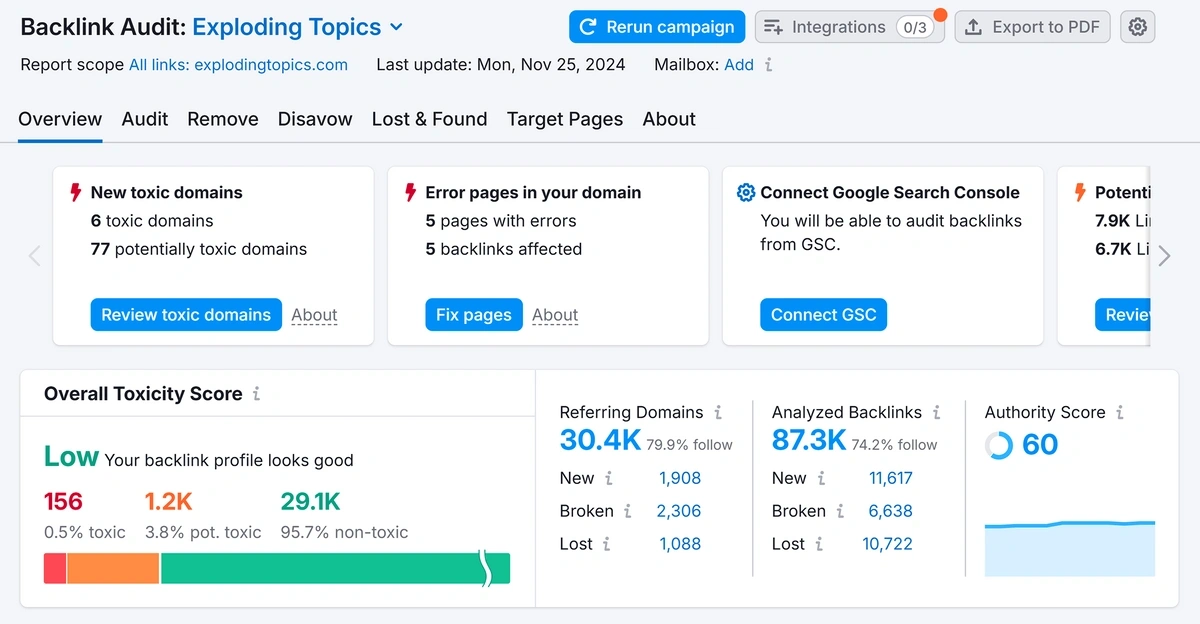Open the Integrations 0/3 button
Viewport: 1200px width, 624px height.
click(849, 27)
